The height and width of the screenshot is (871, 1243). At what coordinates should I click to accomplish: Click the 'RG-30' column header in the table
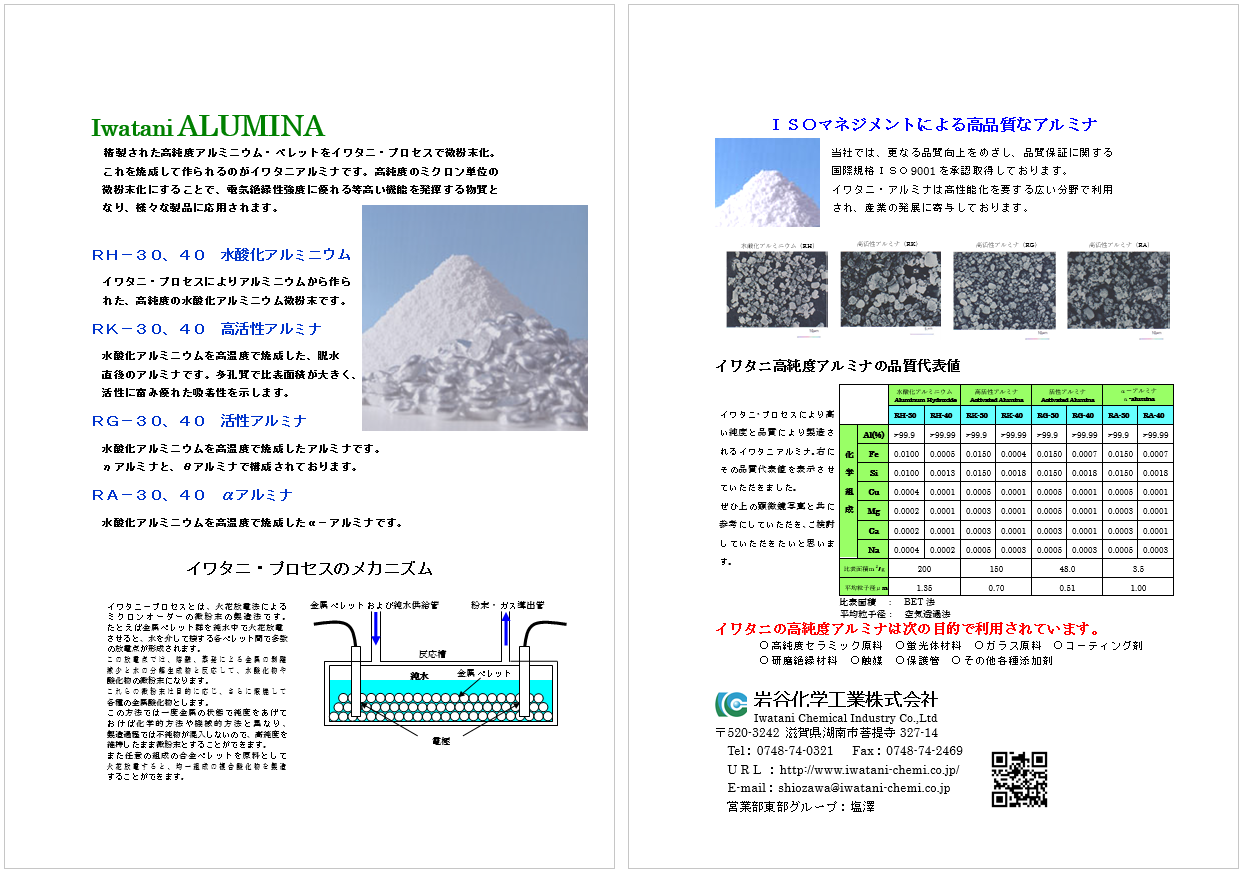pyautogui.click(x=1048, y=416)
